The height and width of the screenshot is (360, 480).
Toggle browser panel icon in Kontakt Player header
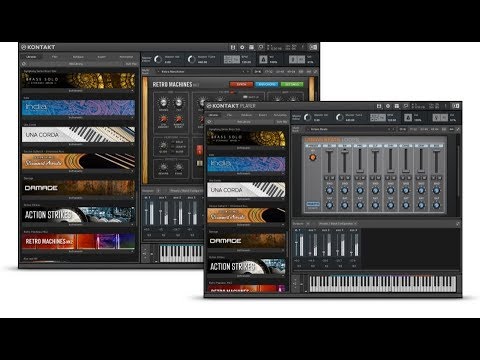point(379,106)
